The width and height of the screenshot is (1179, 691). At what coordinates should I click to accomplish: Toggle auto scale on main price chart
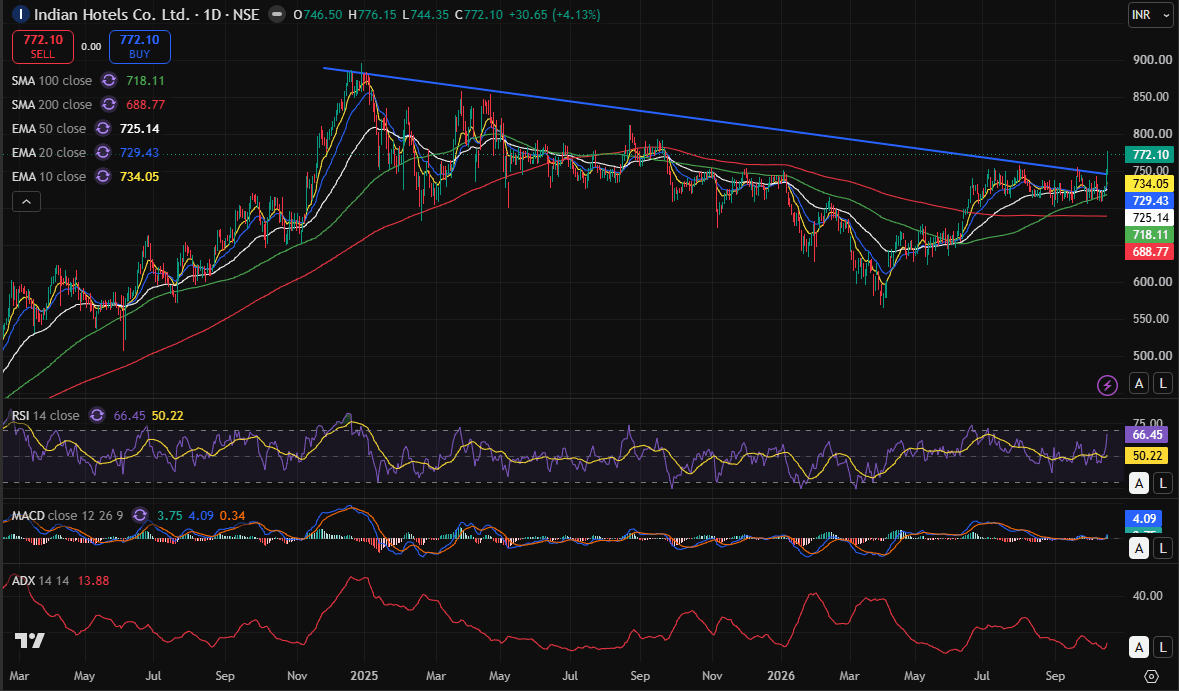(x=1139, y=383)
